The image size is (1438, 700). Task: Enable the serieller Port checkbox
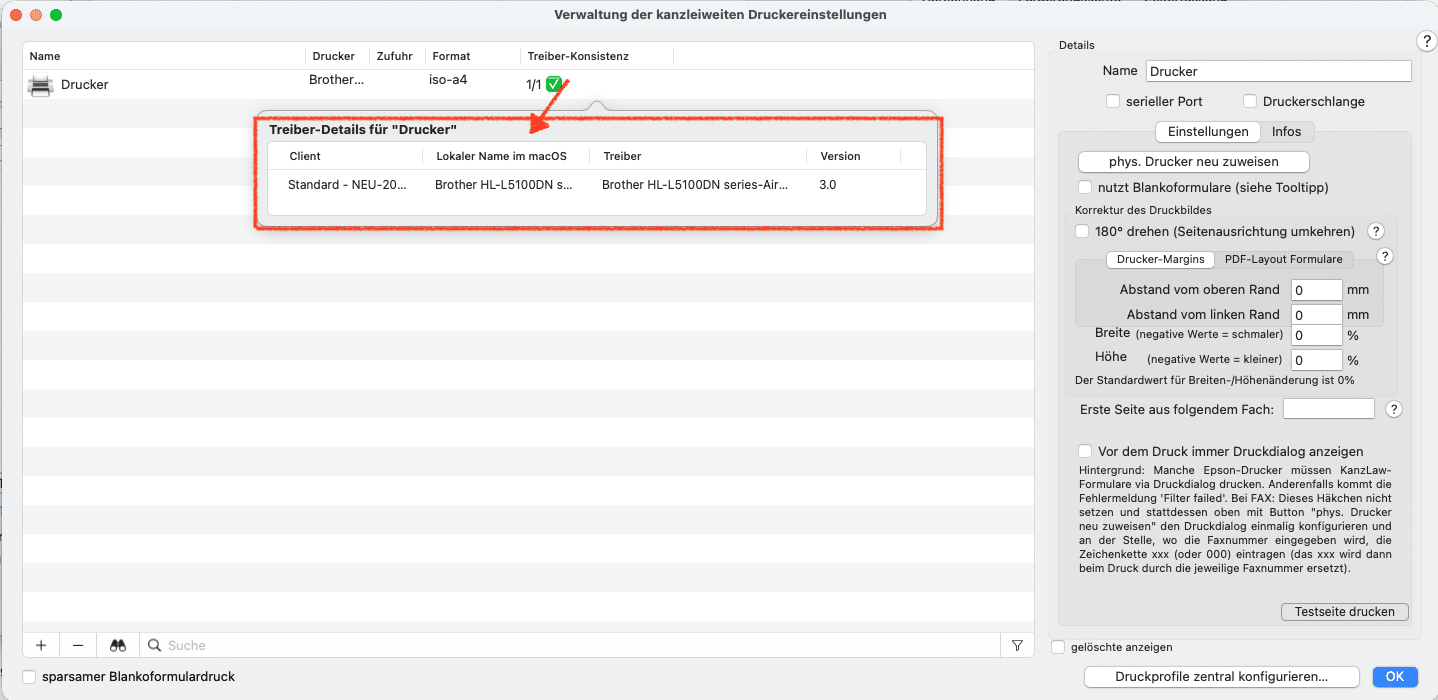click(1113, 101)
